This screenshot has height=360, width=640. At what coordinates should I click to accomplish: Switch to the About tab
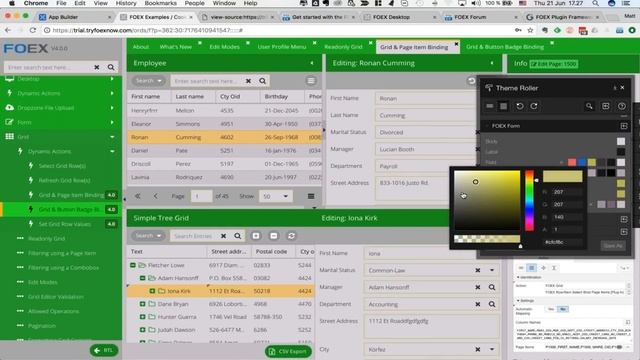(x=141, y=47)
